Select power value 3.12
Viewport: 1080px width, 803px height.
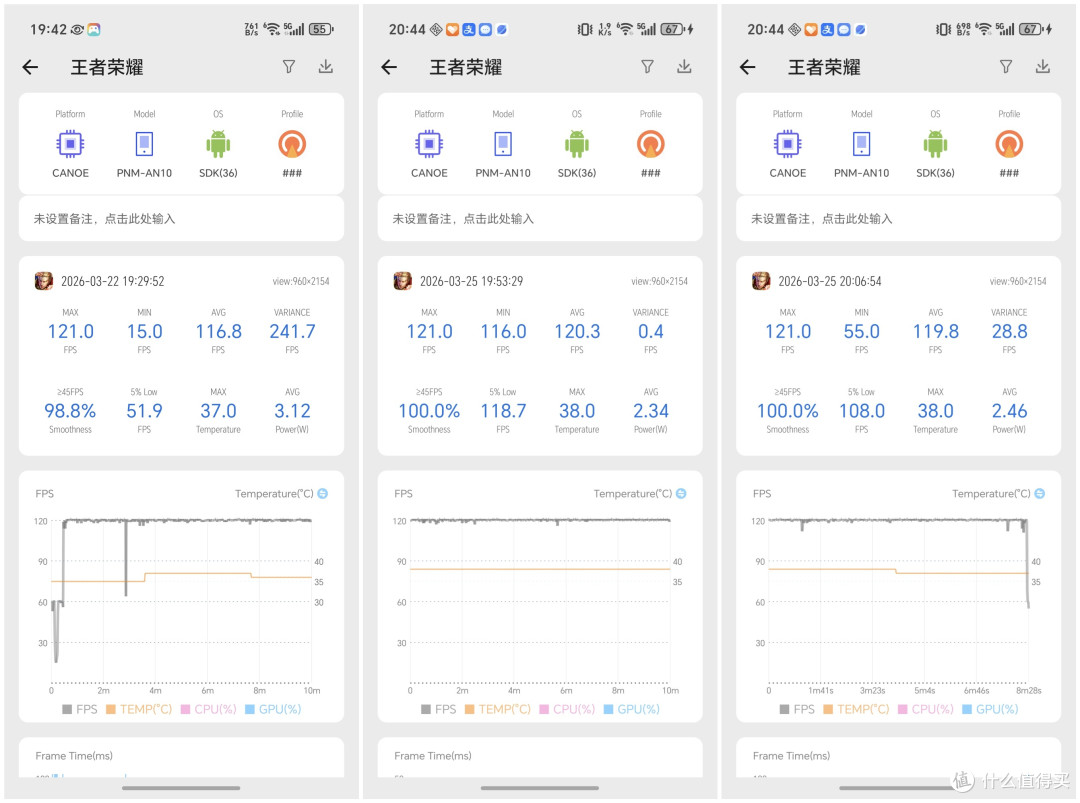[292, 411]
